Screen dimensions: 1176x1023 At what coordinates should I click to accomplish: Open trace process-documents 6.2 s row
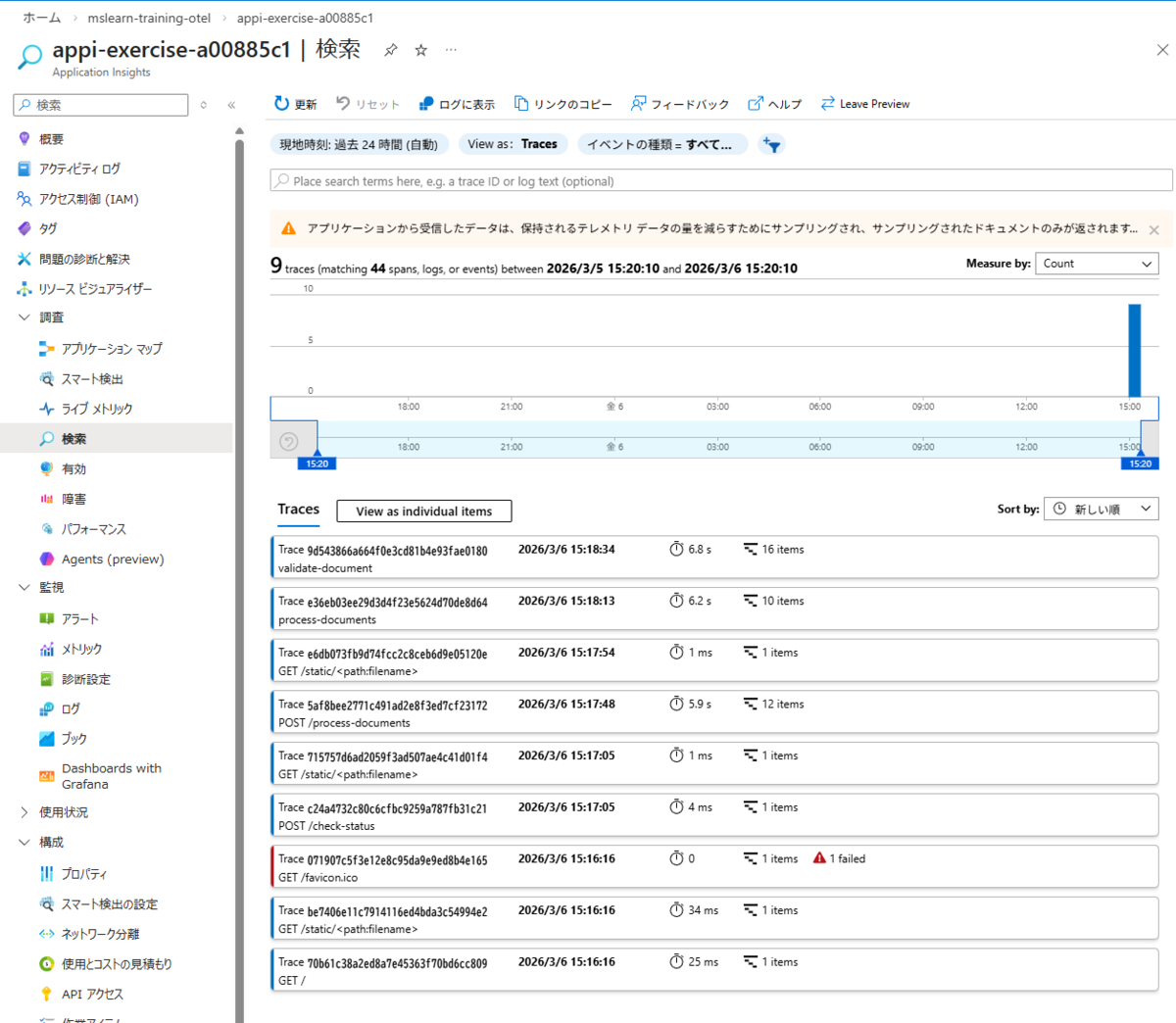pyautogui.click(x=714, y=609)
